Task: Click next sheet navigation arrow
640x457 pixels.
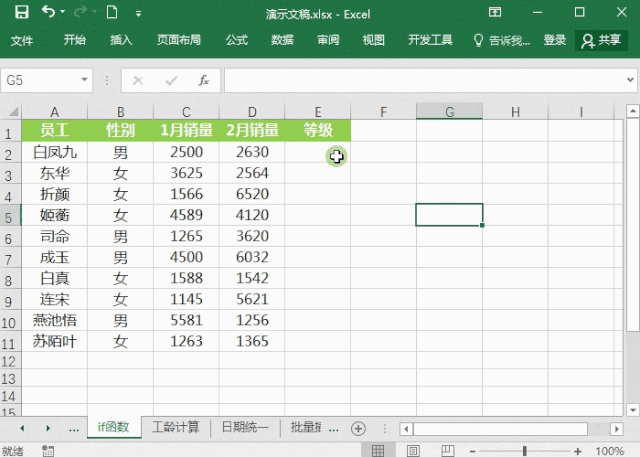Action: (x=48, y=428)
